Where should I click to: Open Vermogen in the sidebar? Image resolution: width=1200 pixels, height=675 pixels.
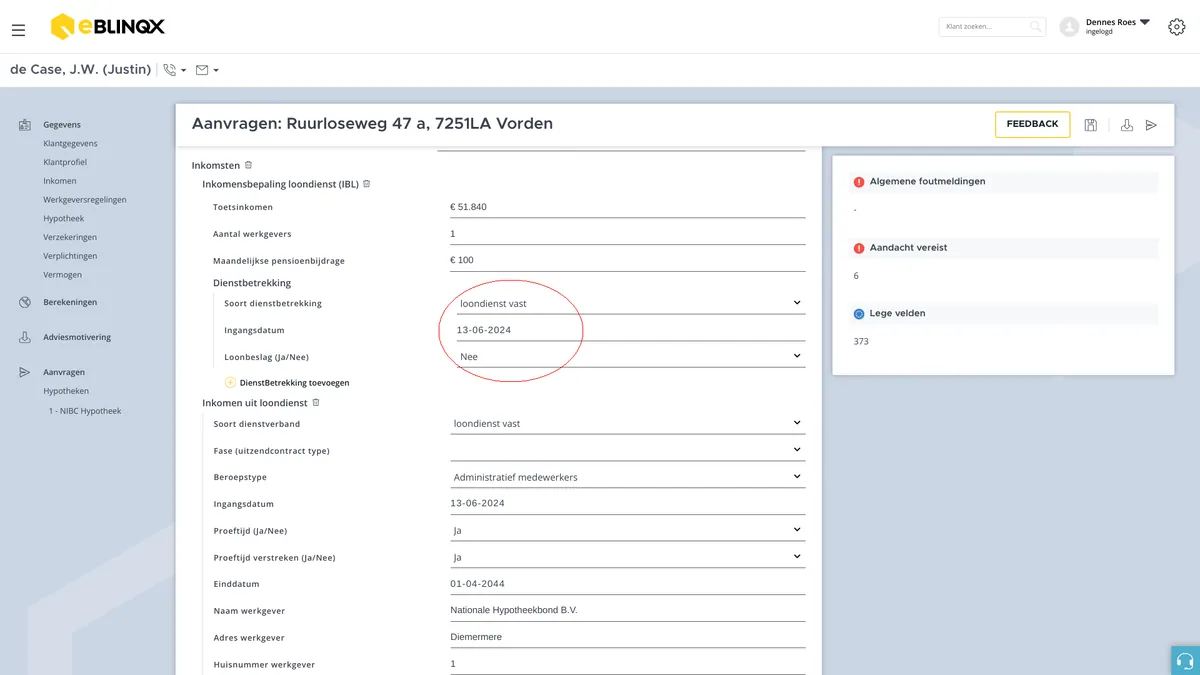tap(63, 275)
